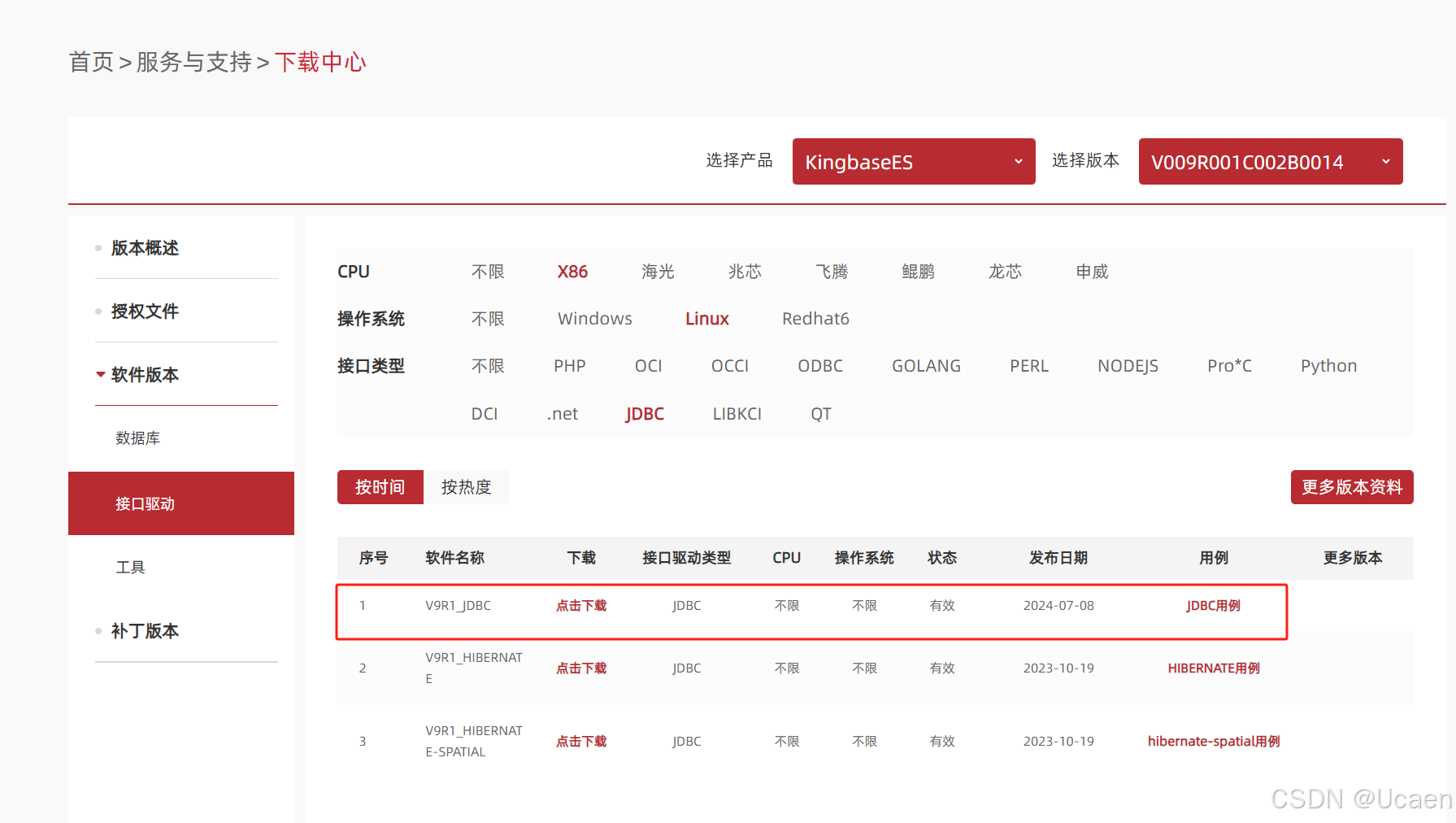
Task: Filter interface type by Pro*C
Action: [1229, 366]
